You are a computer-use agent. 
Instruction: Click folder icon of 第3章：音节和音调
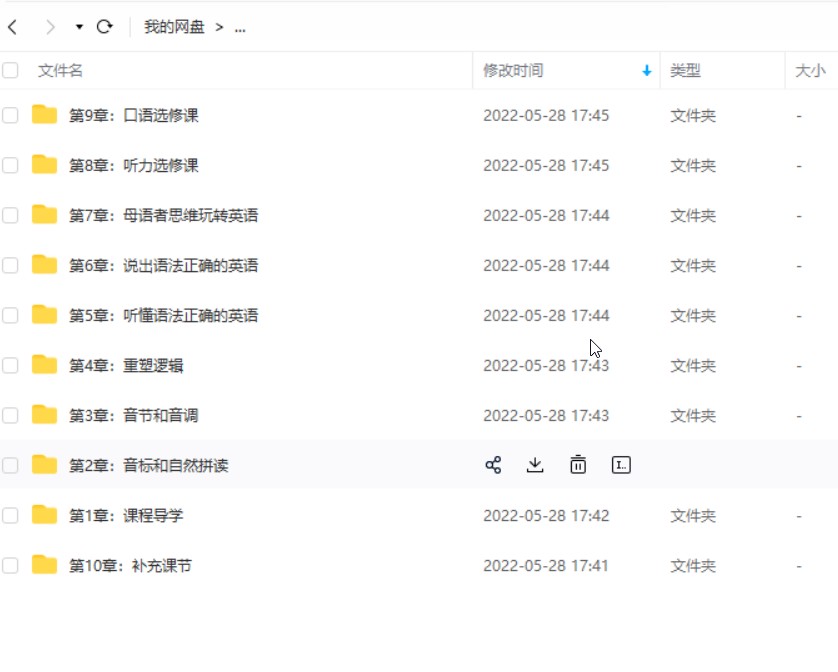click(x=44, y=414)
